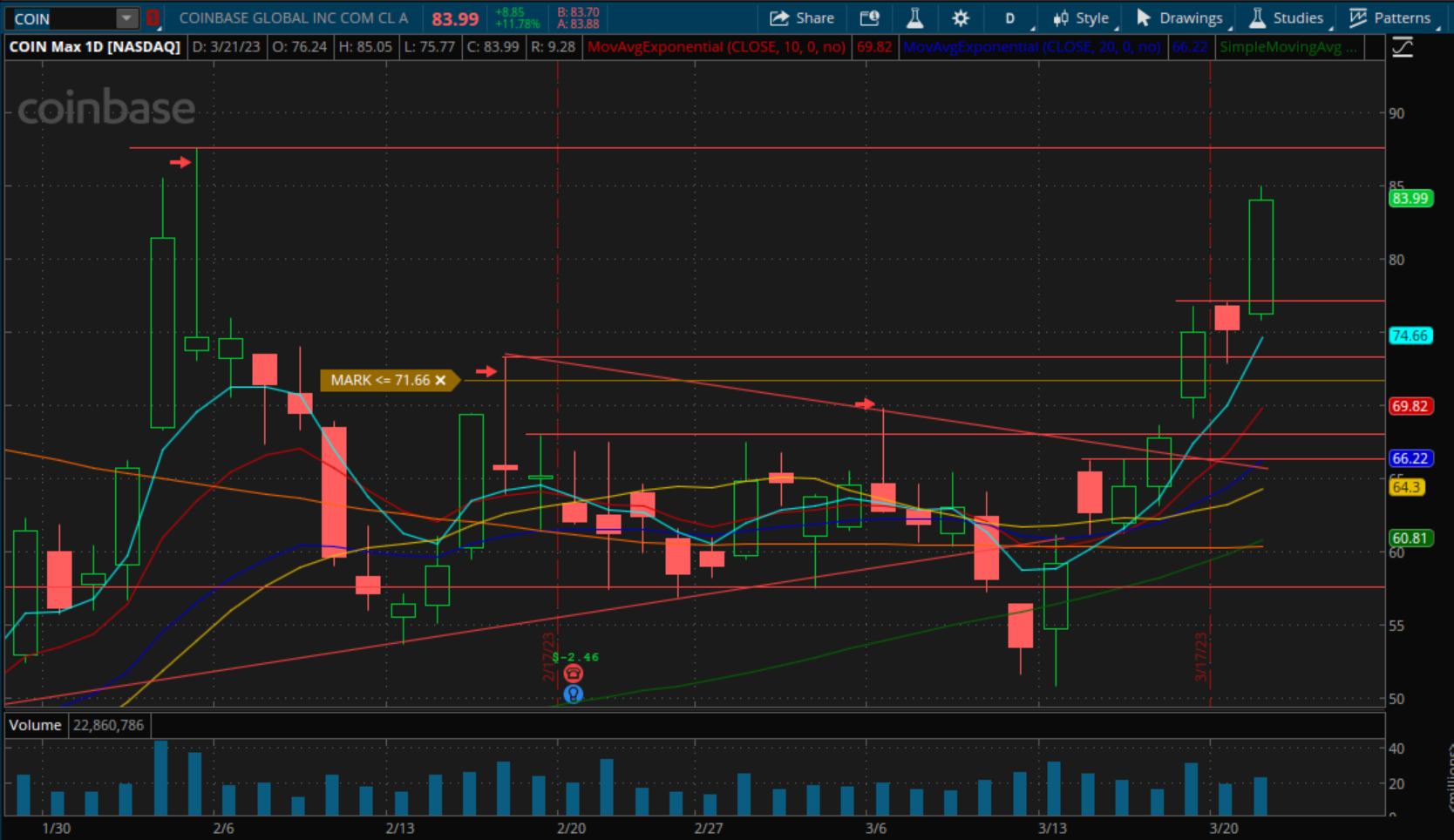This screenshot has width=1454, height=840.
Task: Click the L: 75.77 low readout
Action: coord(429,47)
